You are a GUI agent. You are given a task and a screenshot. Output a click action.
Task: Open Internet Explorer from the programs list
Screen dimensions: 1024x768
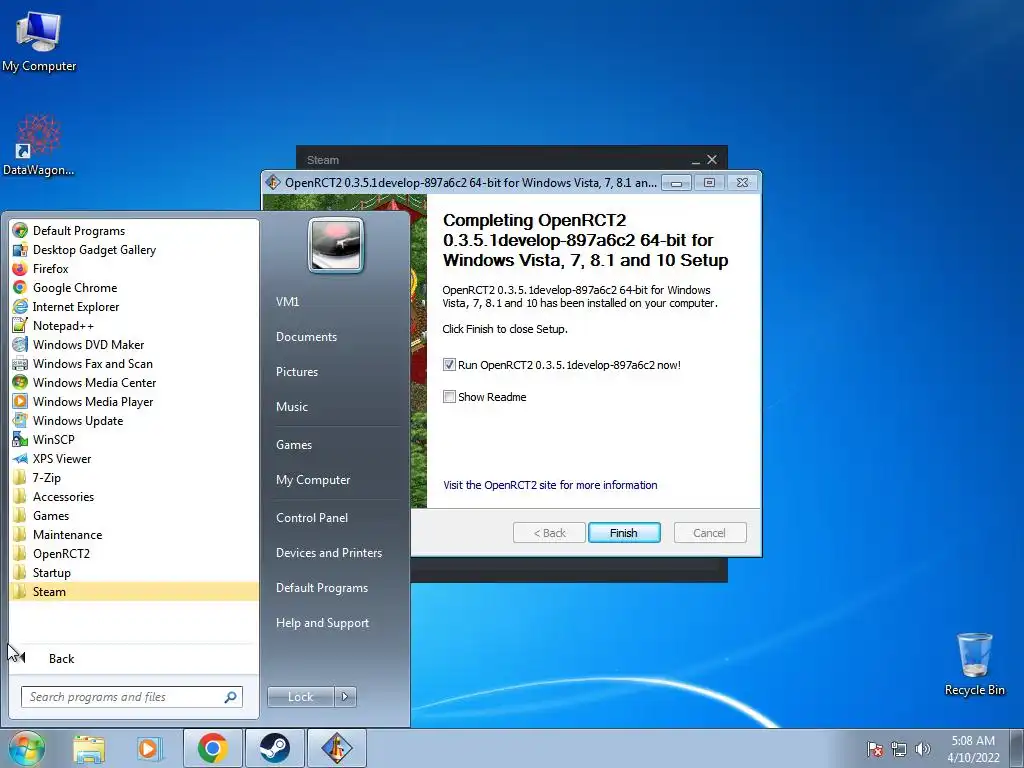click(76, 306)
